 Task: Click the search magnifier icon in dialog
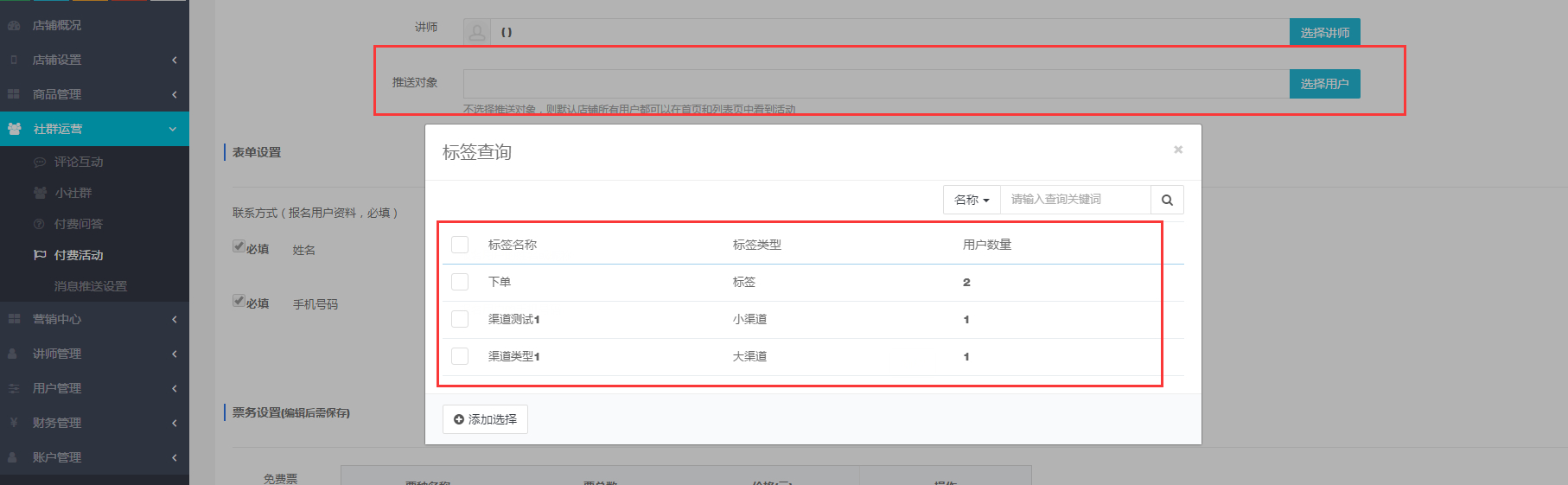pyautogui.click(x=1167, y=200)
